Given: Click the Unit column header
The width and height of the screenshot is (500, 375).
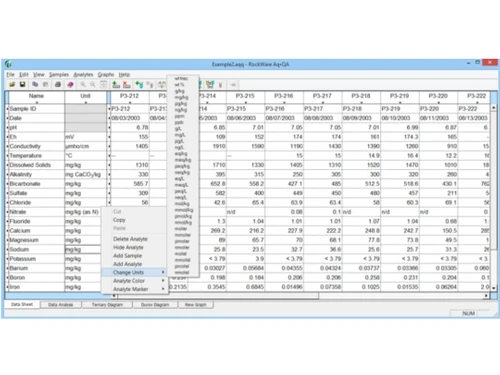Looking at the screenshot, I should 85,97.
